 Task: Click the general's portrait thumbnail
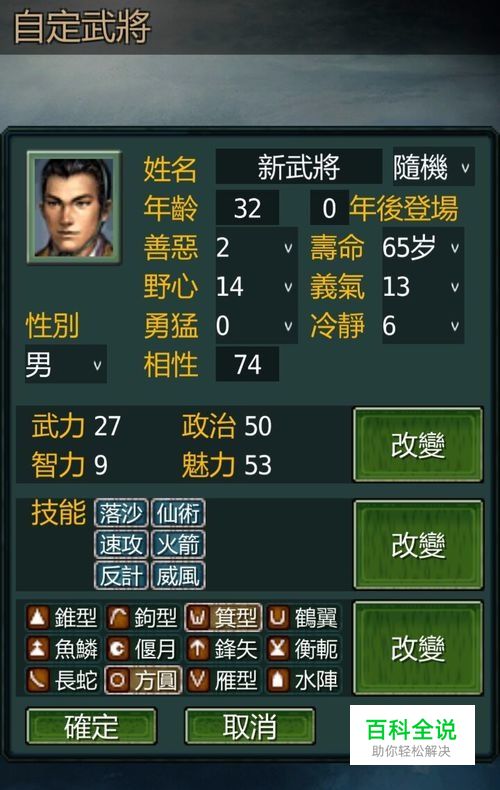(x=74, y=207)
